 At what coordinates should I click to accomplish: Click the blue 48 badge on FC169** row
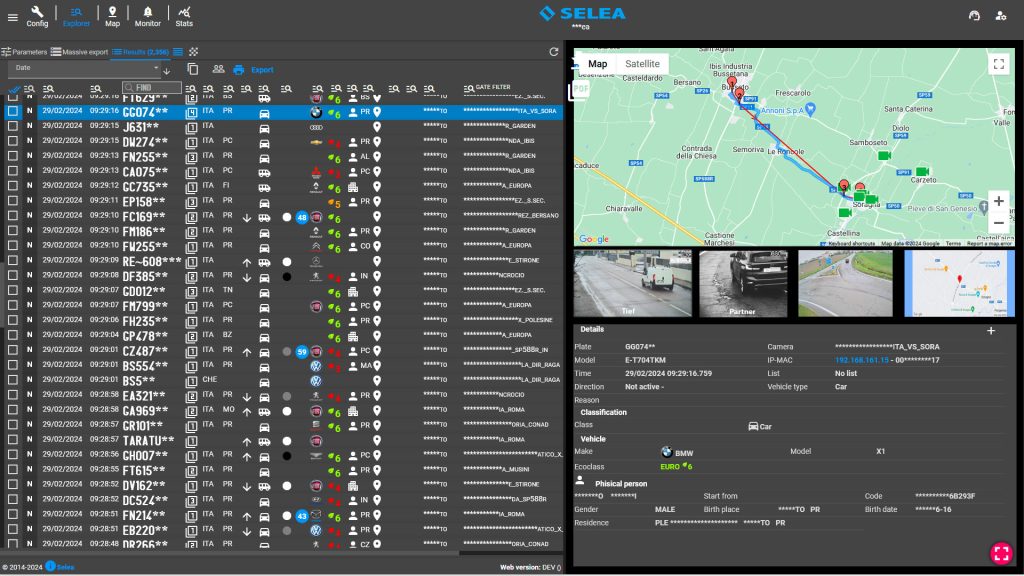(x=302, y=217)
